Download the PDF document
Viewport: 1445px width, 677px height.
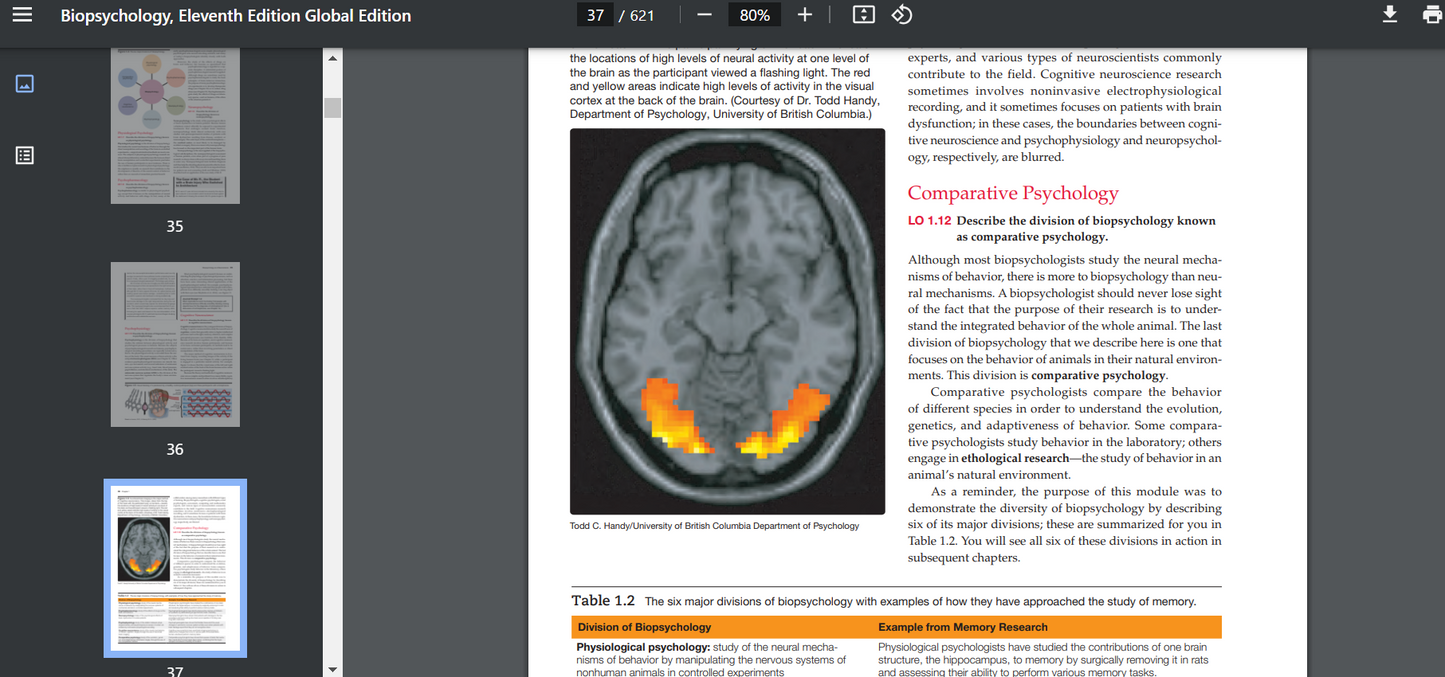pos(1389,14)
